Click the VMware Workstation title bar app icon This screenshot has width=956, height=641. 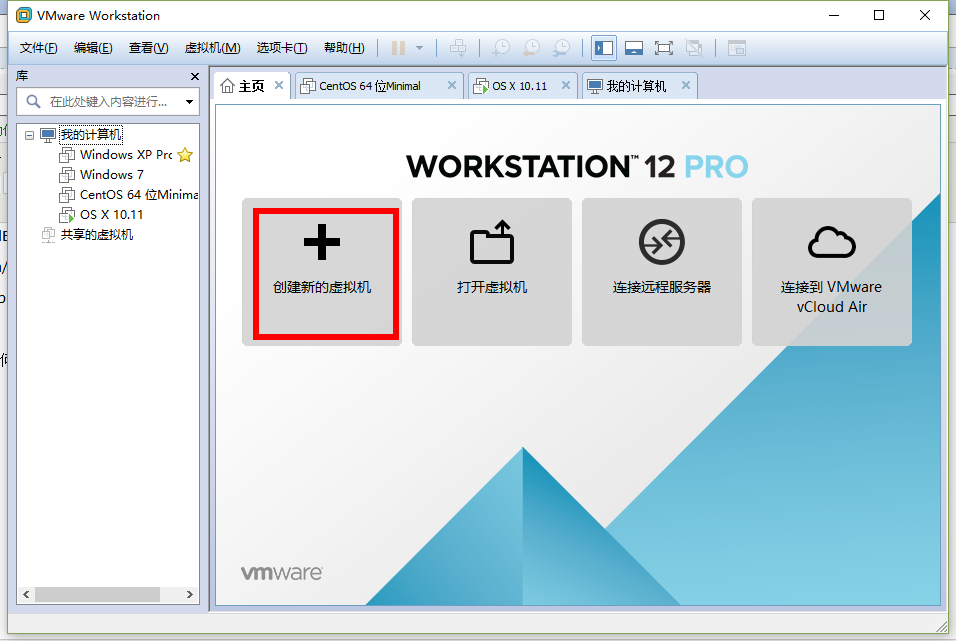(x=24, y=15)
